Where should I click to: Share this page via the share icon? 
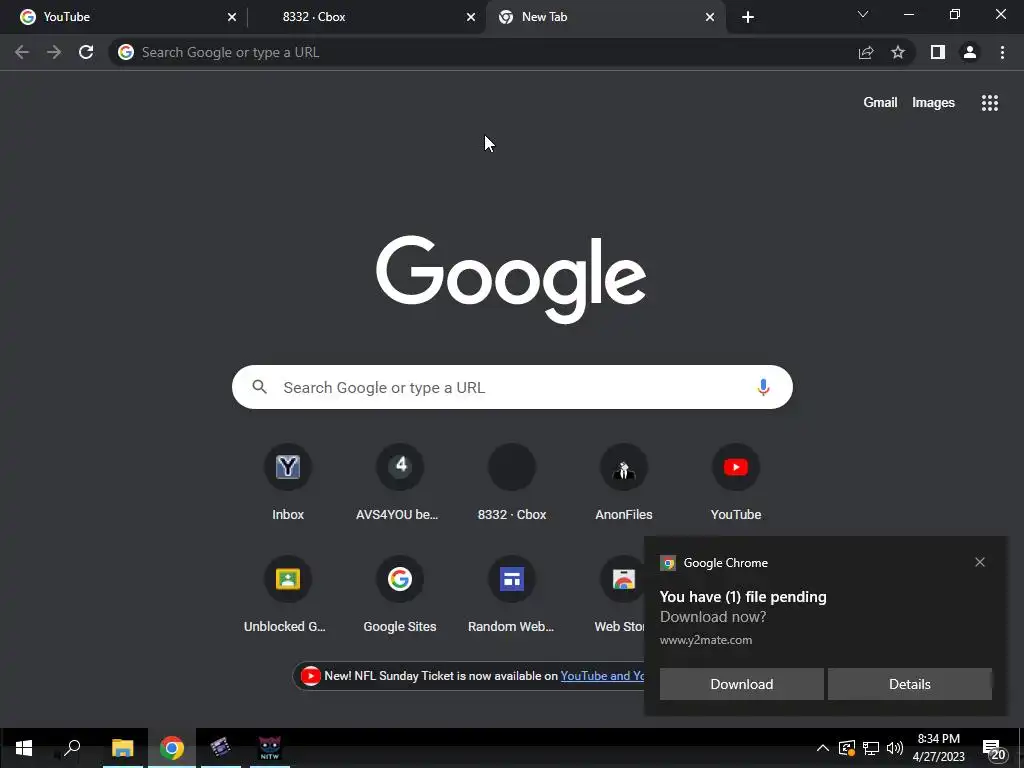[x=866, y=52]
